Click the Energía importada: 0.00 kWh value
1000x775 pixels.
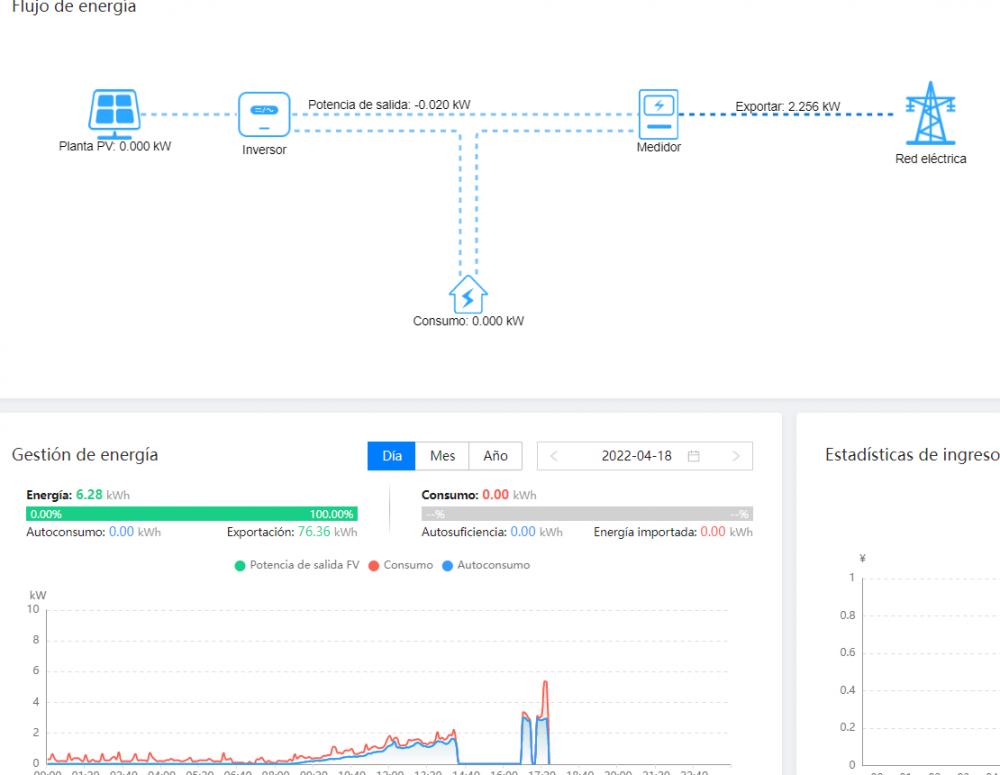pos(673,531)
